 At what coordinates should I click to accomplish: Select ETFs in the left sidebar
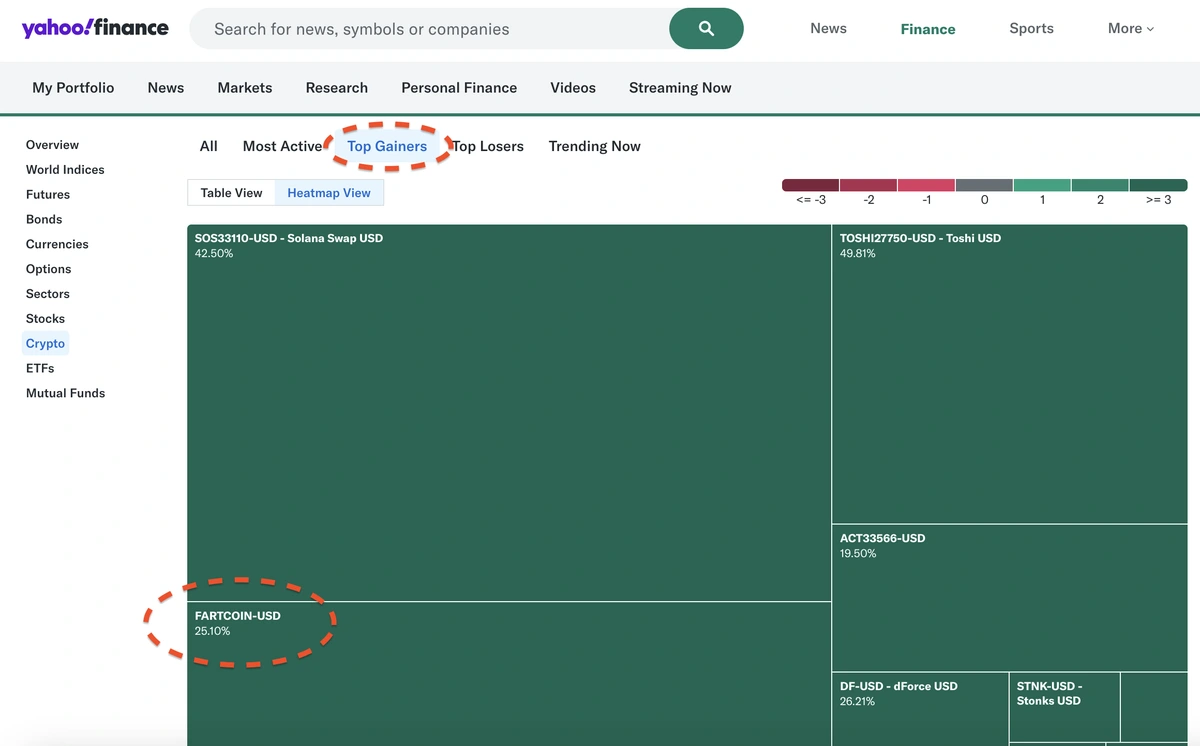click(x=40, y=369)
